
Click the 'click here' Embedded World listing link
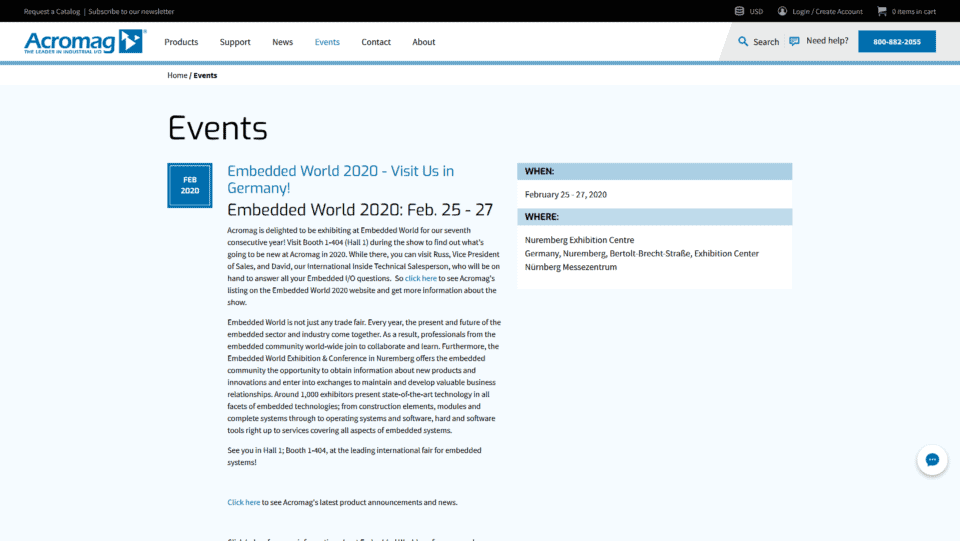421,278
